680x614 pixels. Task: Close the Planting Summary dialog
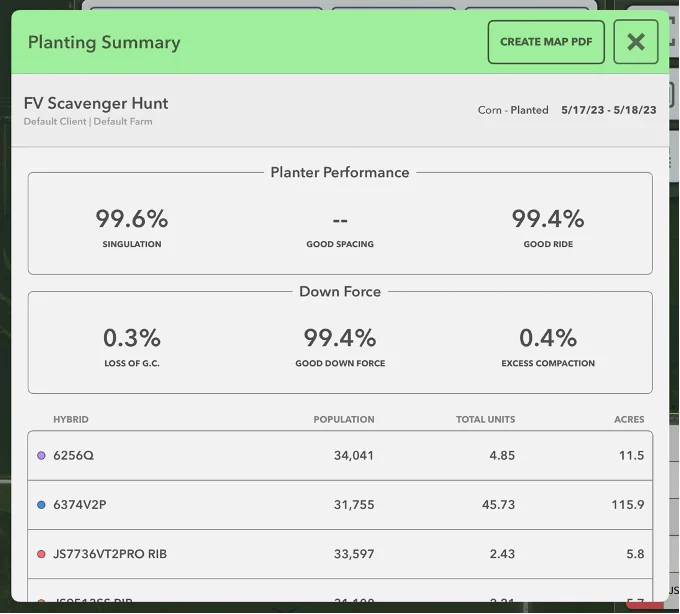pos(636,42)
